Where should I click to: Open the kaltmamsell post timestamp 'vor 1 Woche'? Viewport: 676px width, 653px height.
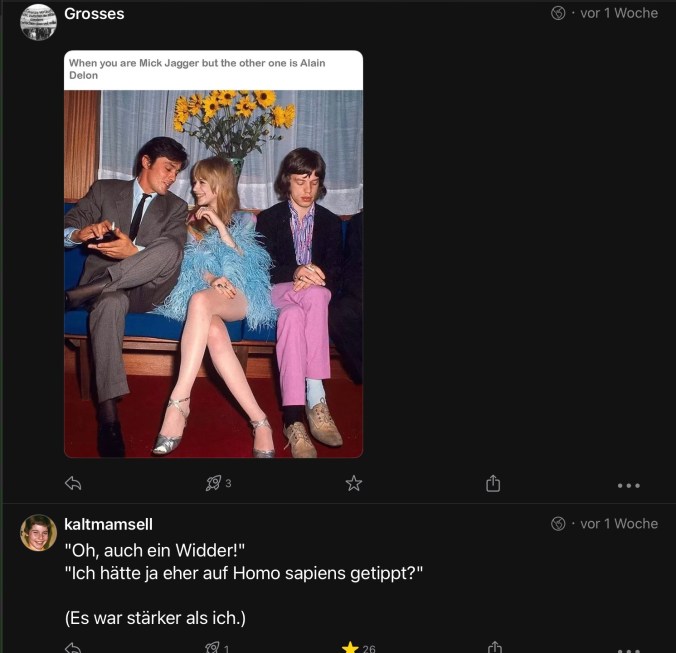(x=619, y=524)
